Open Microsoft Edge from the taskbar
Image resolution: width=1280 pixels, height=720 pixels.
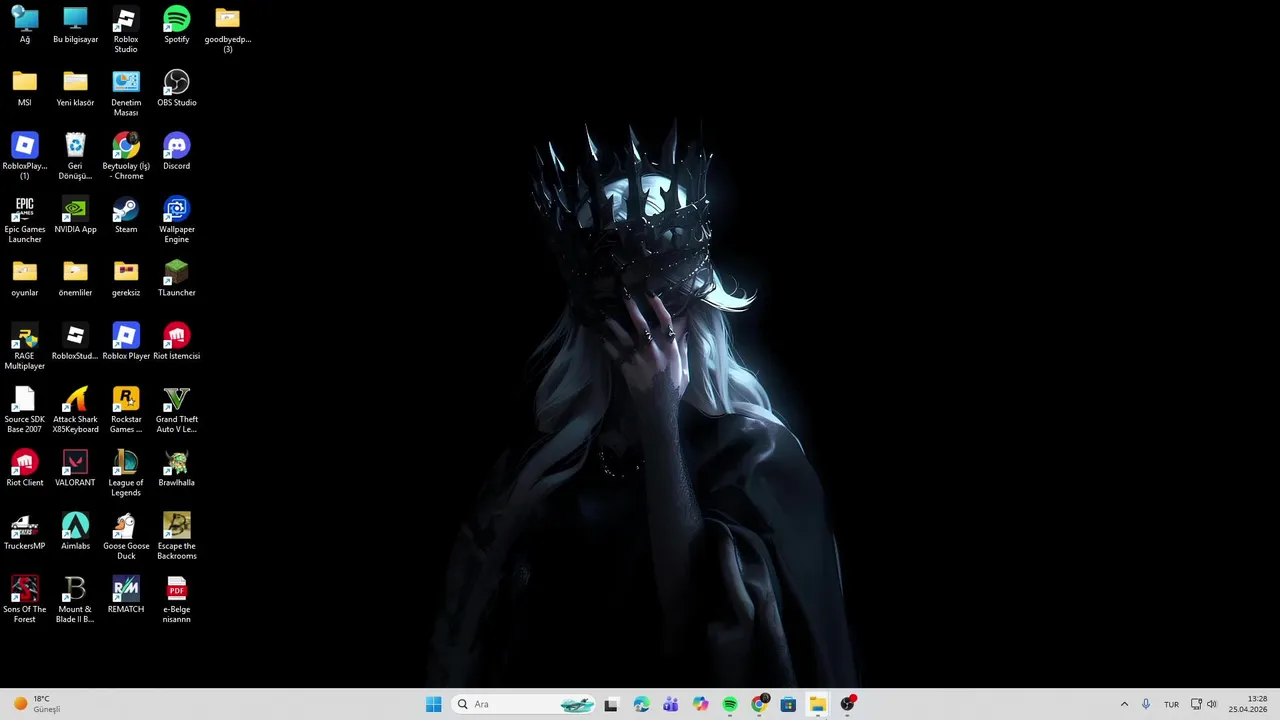click(641, 704)
